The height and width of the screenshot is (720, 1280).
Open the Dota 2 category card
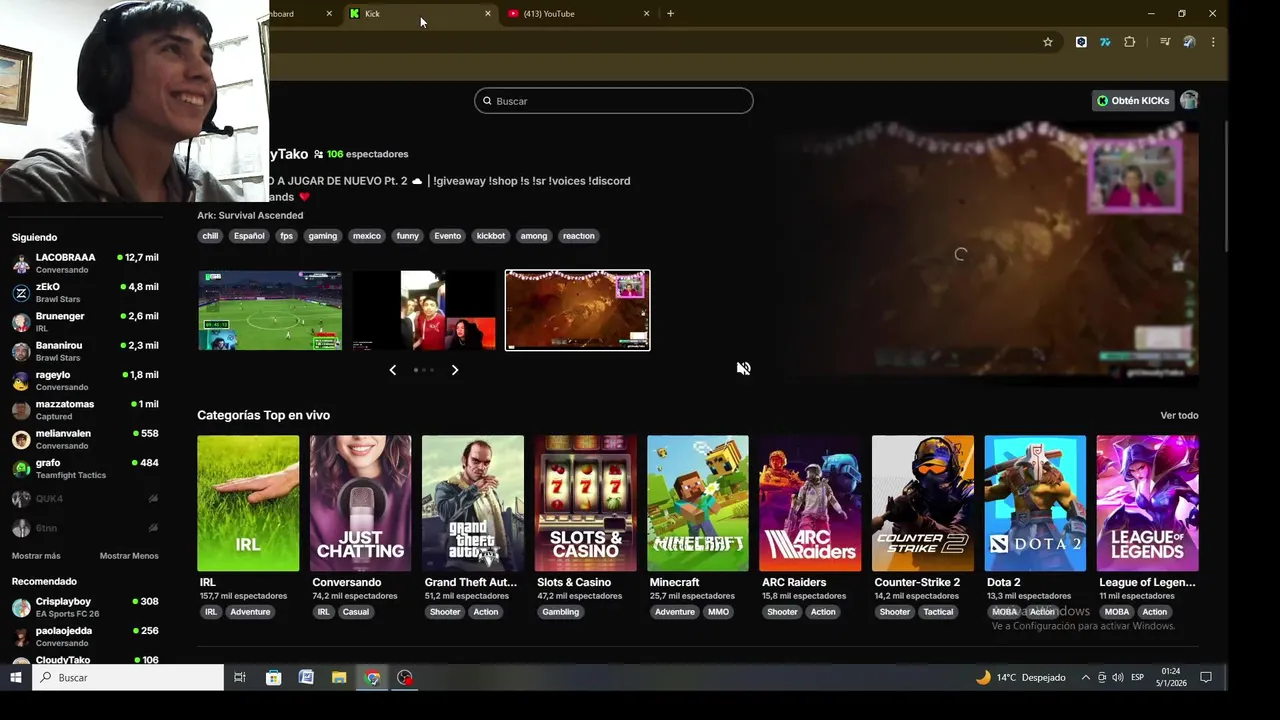point(1035,503)
